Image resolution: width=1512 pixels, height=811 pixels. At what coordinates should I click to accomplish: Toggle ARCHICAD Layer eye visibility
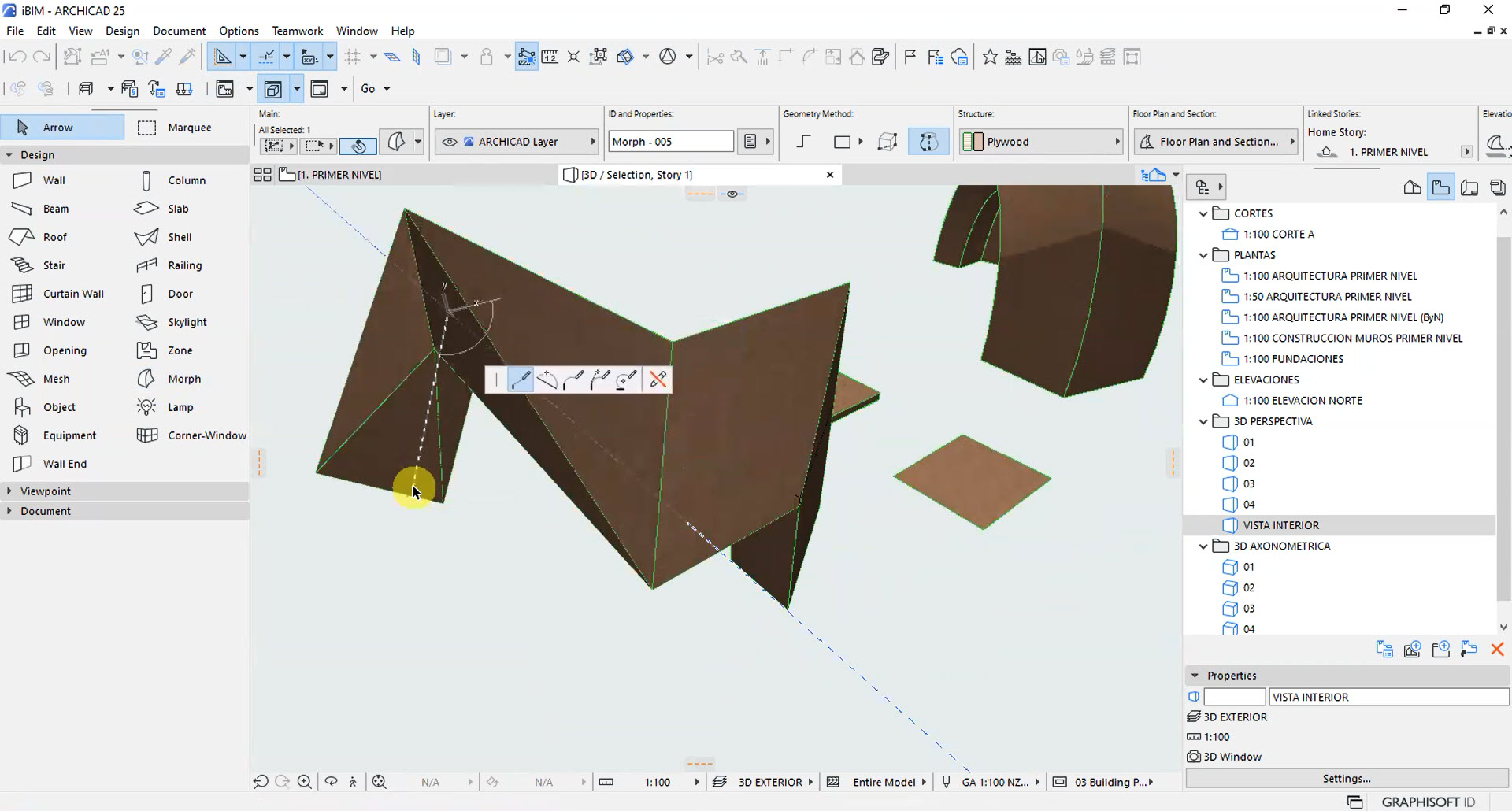click(449, 142)
